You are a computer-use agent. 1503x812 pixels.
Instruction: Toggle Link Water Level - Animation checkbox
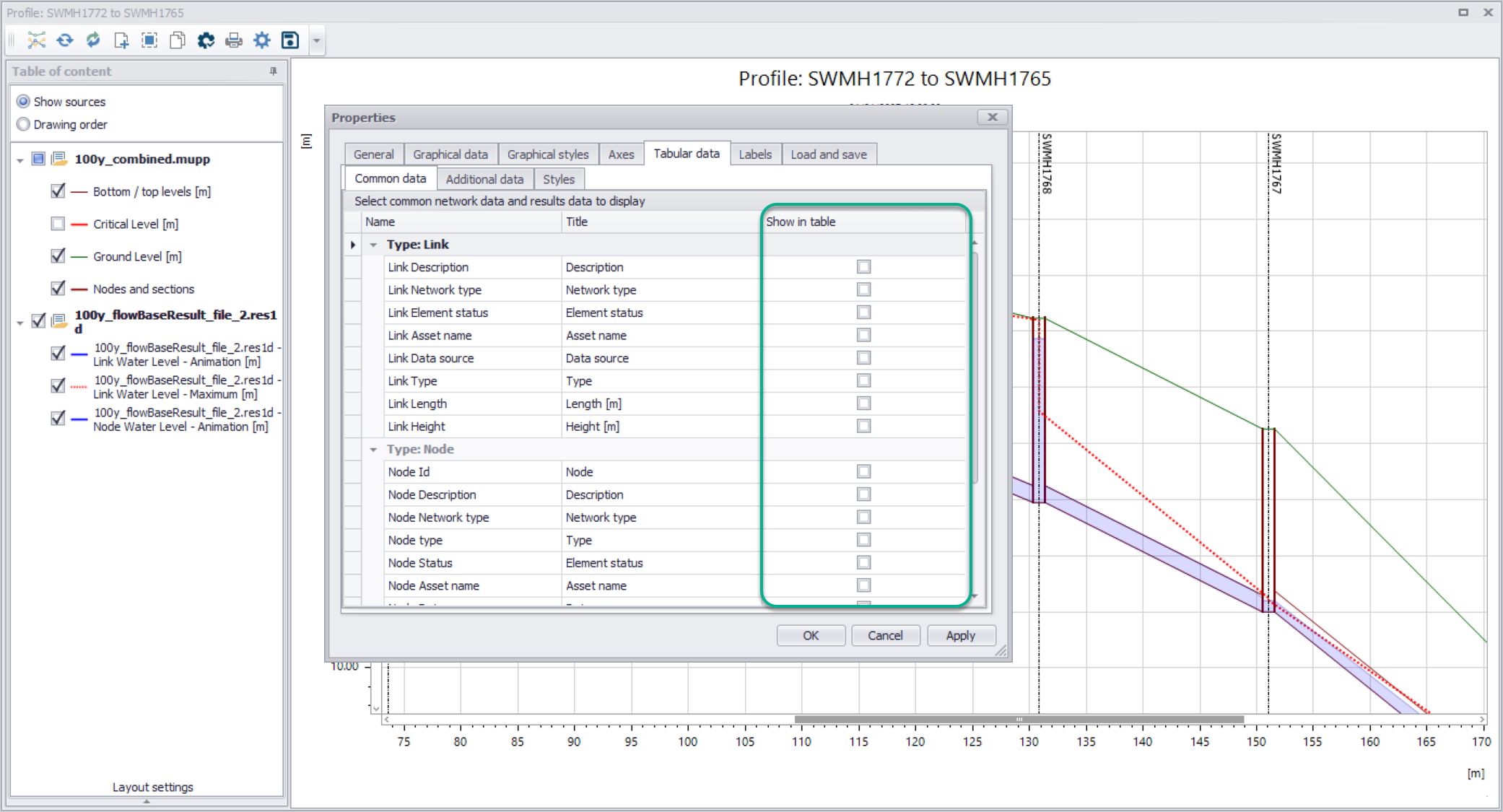pos(58,354)
